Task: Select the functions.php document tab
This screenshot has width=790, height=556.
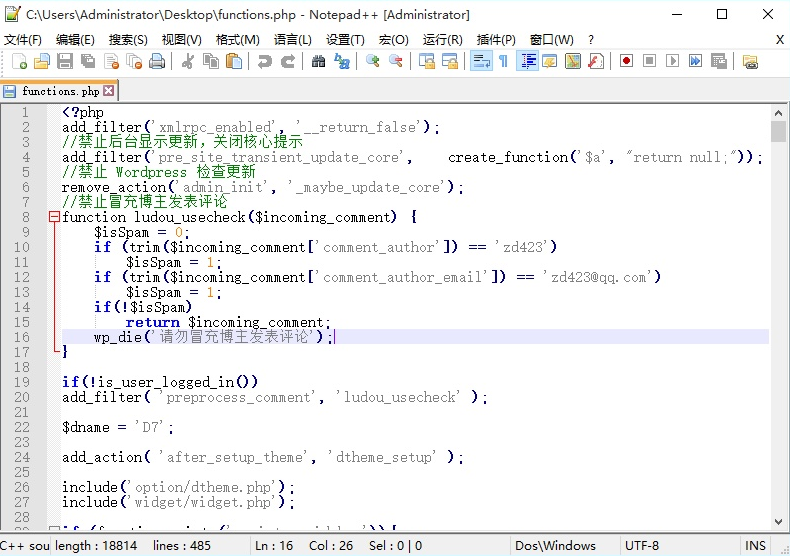Action: 60,91
